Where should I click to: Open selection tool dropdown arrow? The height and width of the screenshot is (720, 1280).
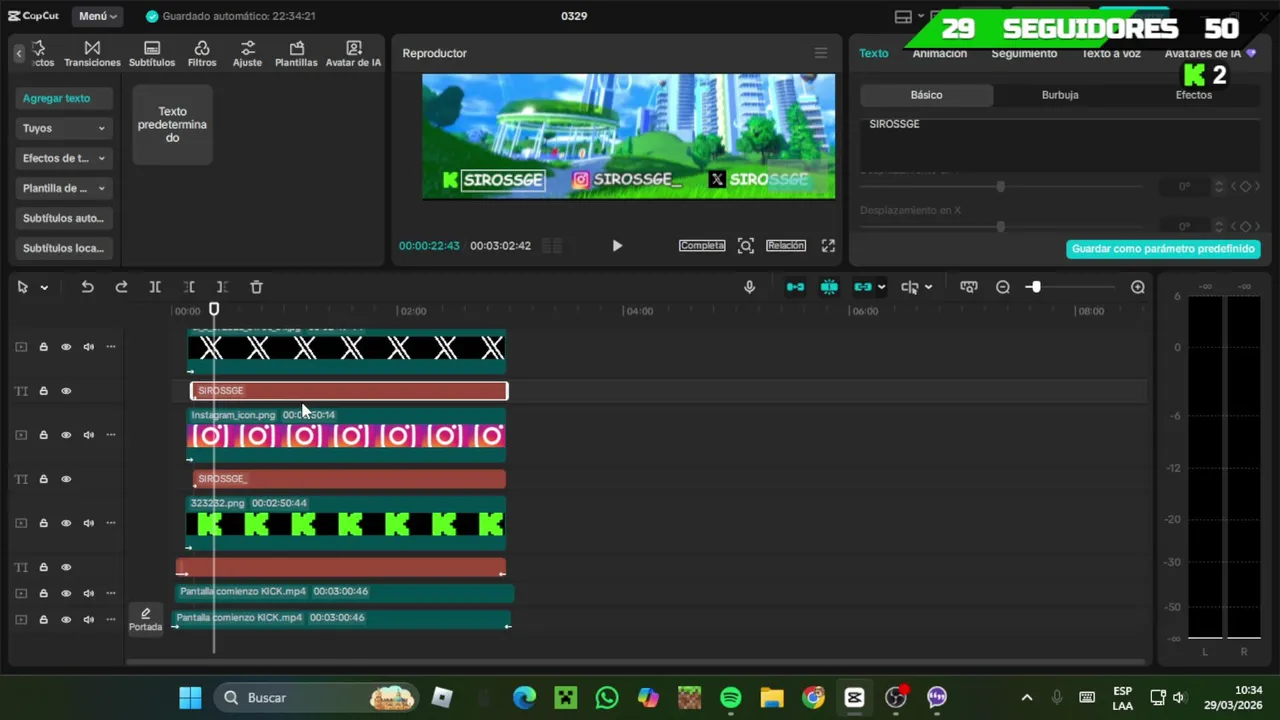coord(44,288)
